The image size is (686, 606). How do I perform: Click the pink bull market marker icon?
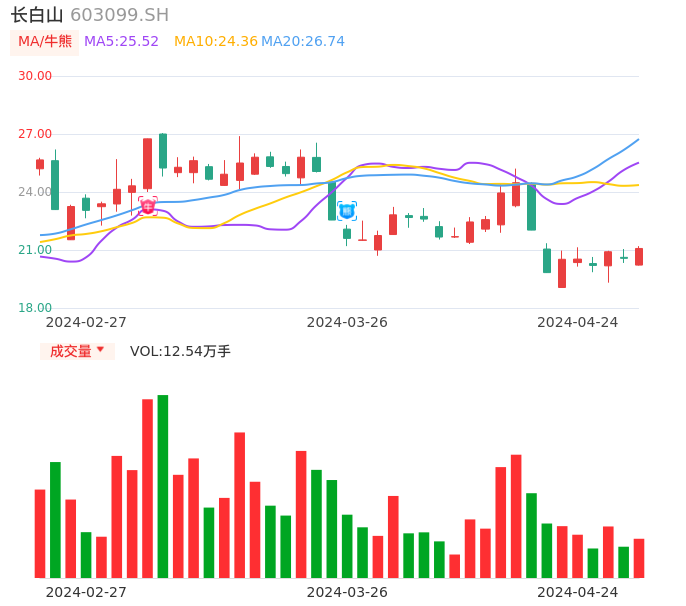148,206
